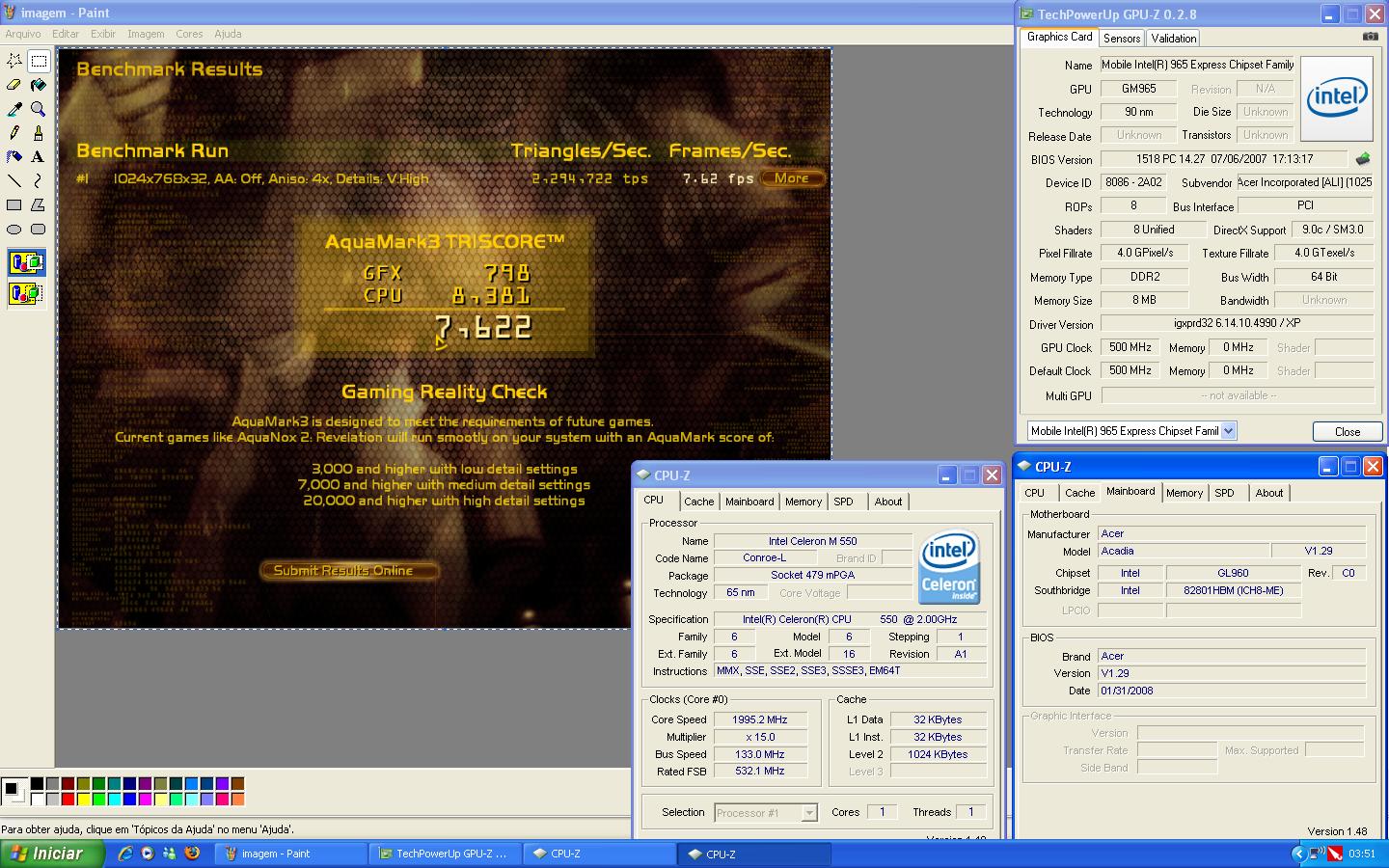Click the red umbrella antivirus tray icon

[1335, 854]
